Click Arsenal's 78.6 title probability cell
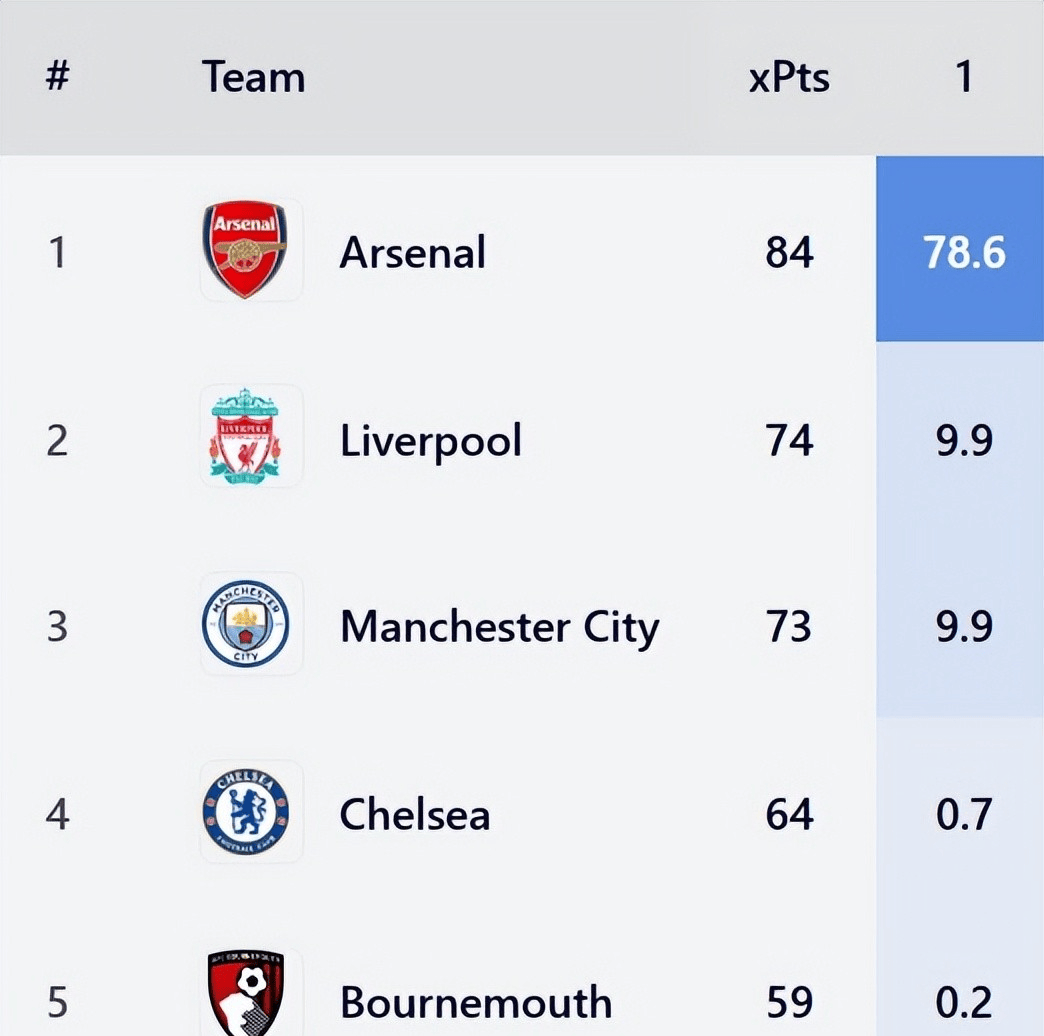Image resolution: width=1044 pixels, height=1036 pixels. (x=963, y=252)
